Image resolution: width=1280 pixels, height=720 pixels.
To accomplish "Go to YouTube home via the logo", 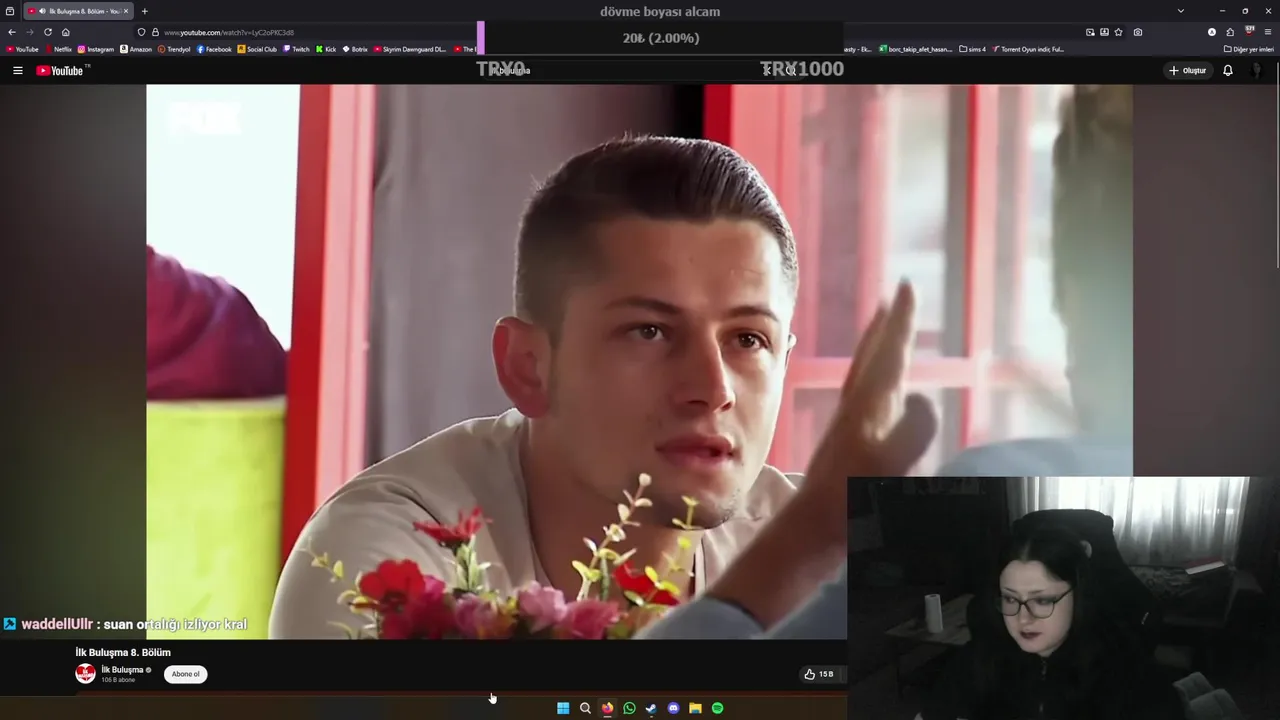I will [62, 70].
